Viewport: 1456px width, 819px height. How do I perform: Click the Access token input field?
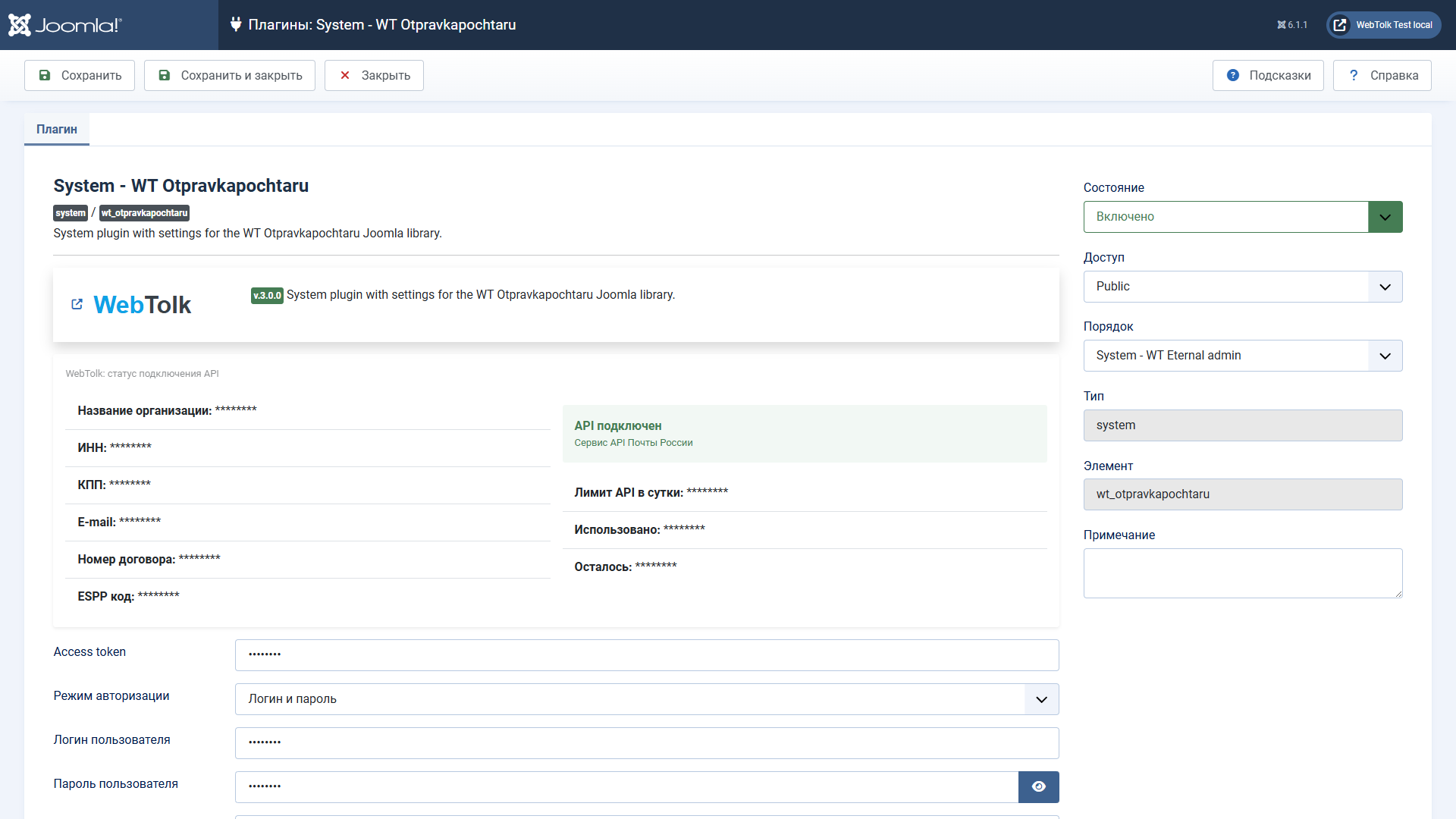click(x=647, y=655)
